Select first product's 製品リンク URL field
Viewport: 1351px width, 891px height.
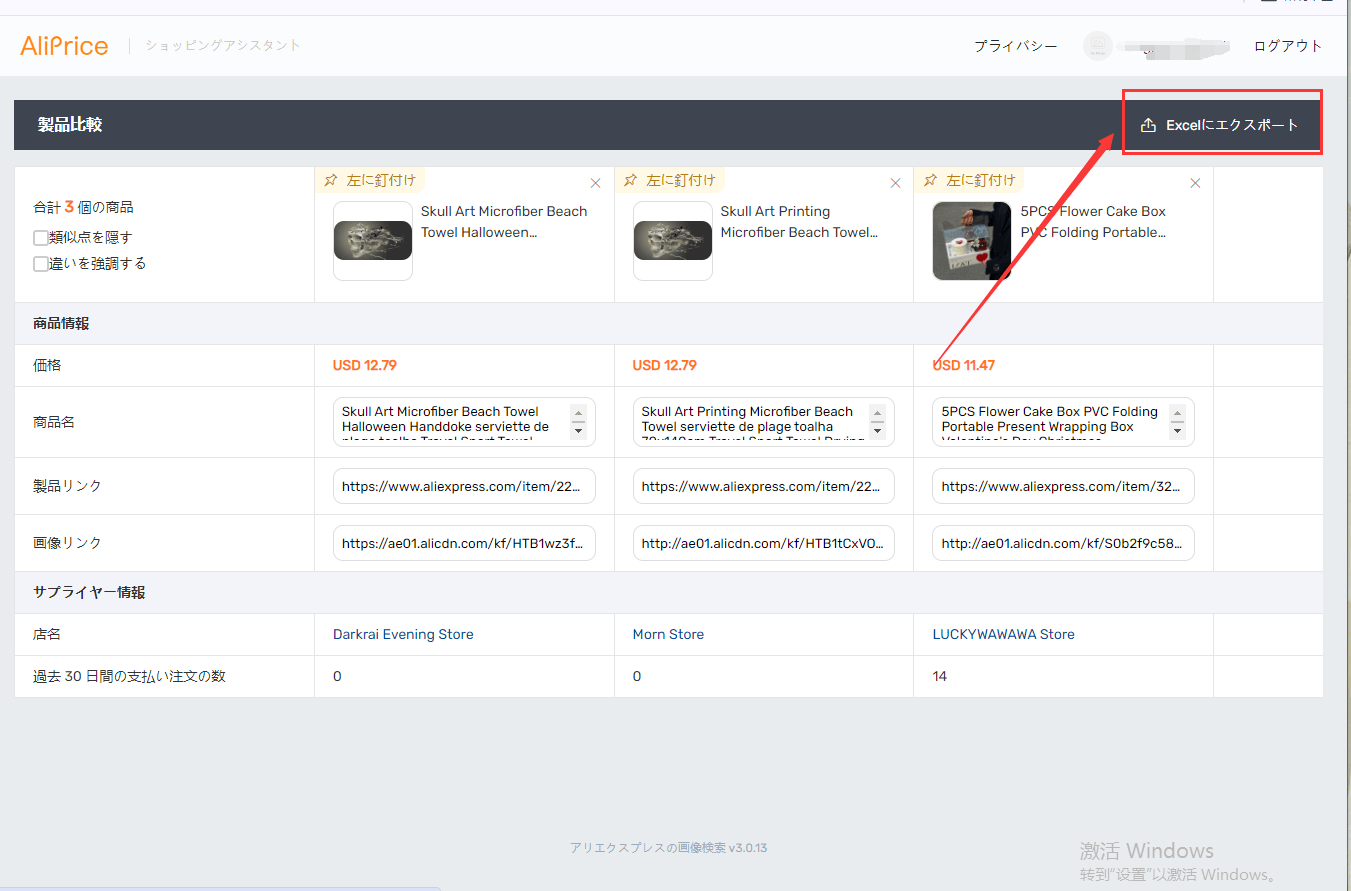[x=464, y=486]
